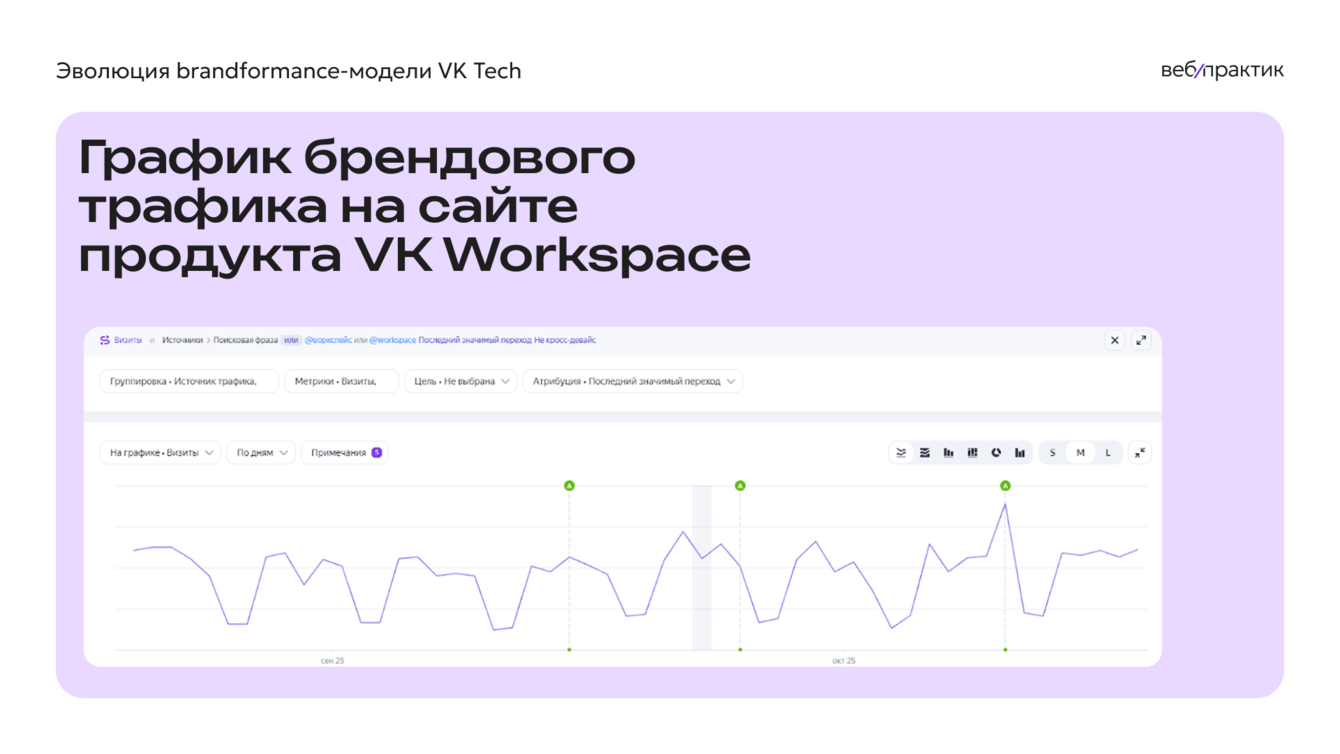
Task: Open the Метрики • Визиты selector
Action: pyautogui.click(x=342, y=381)
